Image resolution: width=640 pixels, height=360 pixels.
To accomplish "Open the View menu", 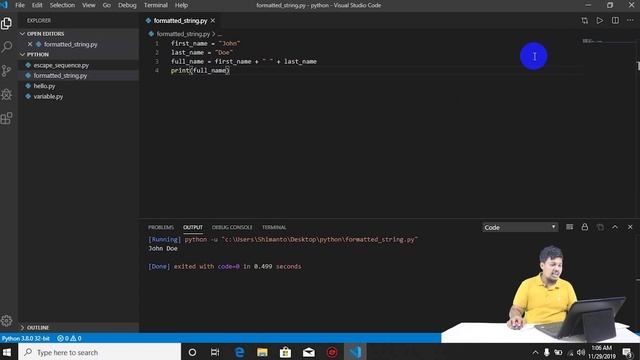I will click(x=89, y=5).
